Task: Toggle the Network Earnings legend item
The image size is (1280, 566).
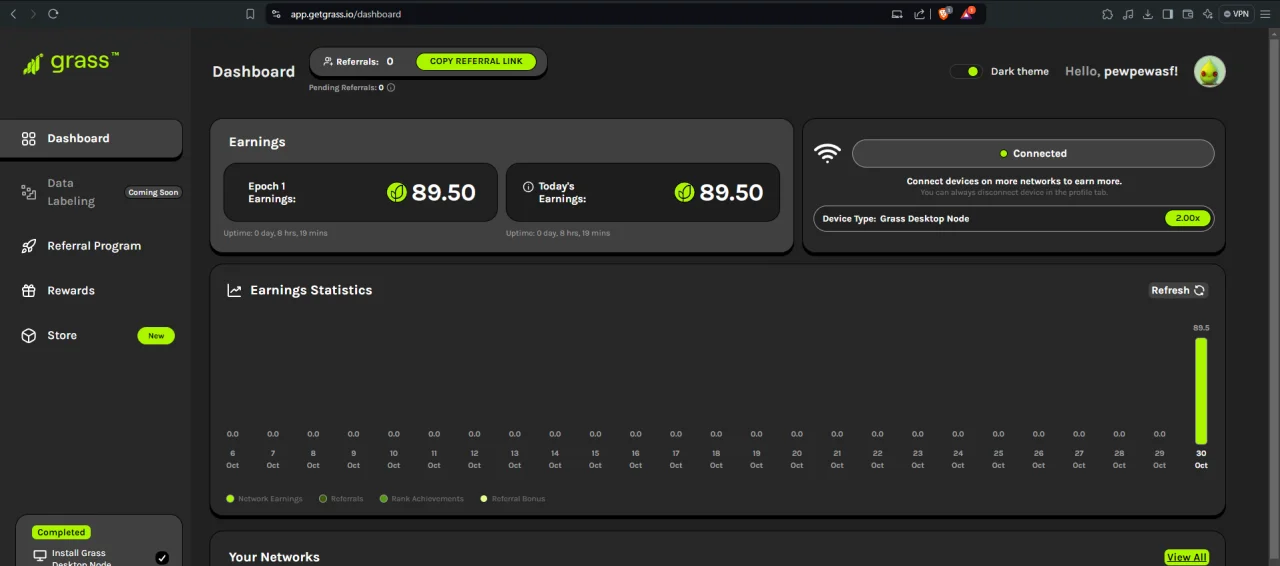Action: tap(264, 498)
